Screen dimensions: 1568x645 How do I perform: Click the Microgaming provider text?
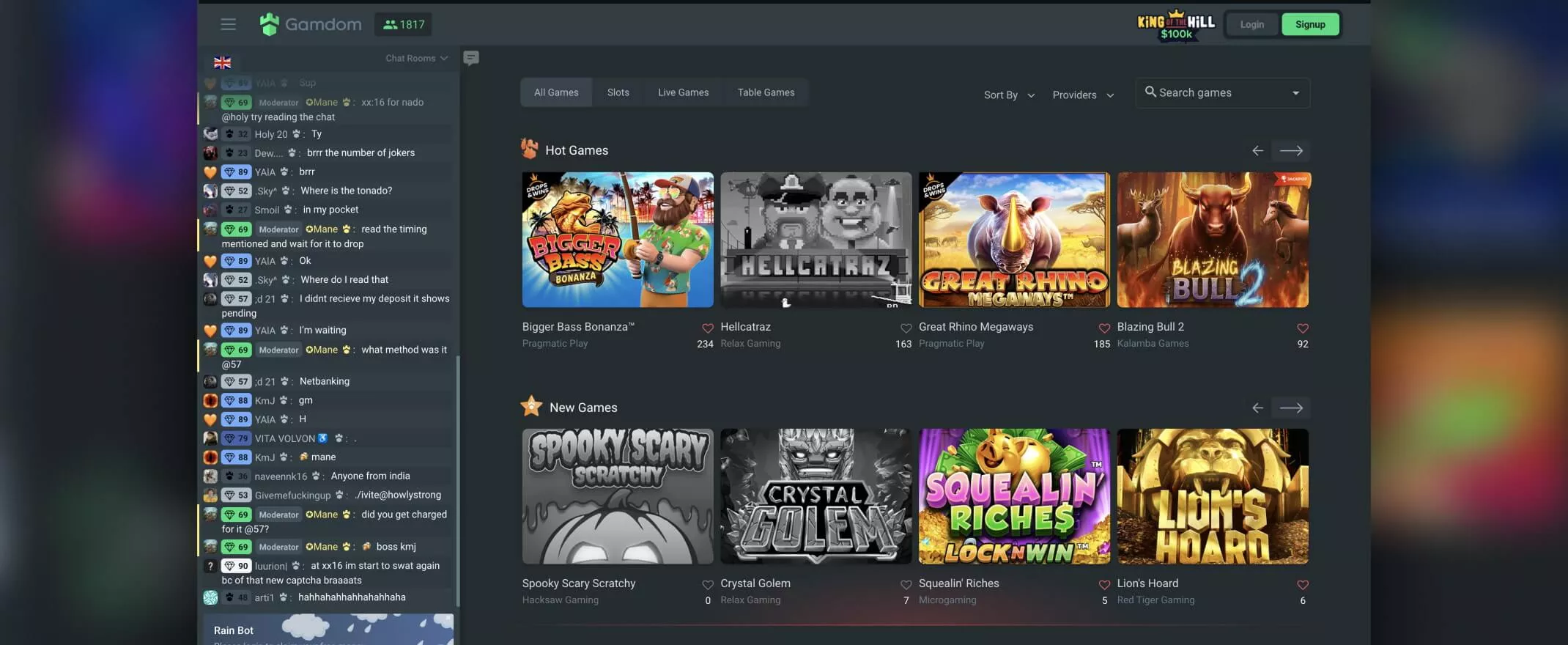coord(947,600)
